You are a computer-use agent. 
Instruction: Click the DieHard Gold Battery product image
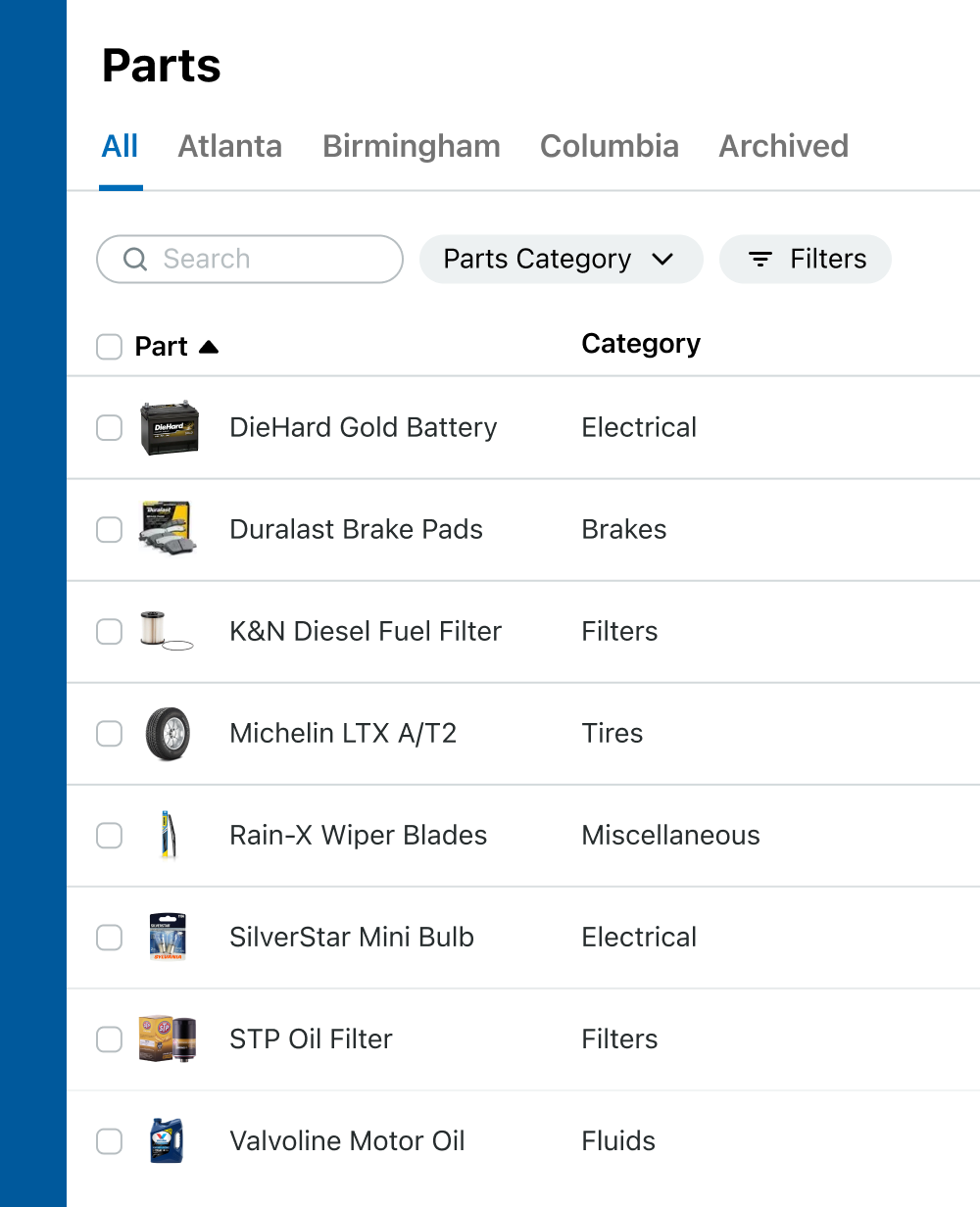pyautogui.click(x=170, y=428)
